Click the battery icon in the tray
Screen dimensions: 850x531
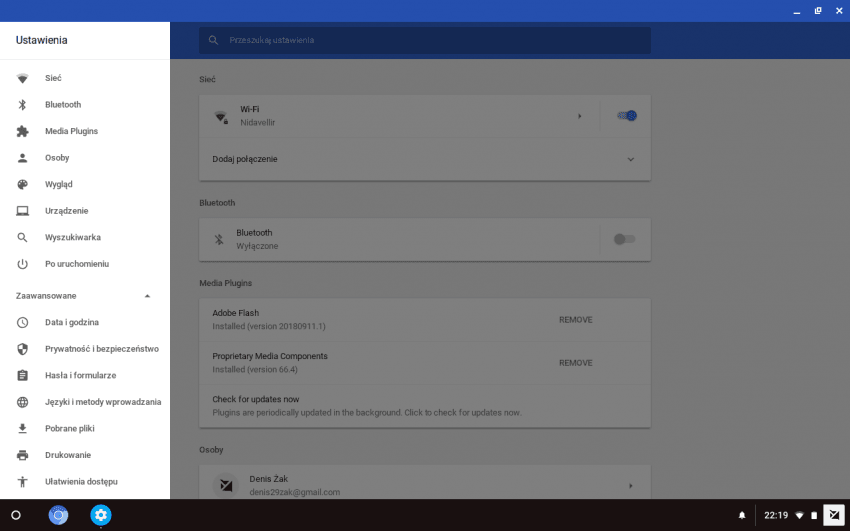[x=814, y=515]
